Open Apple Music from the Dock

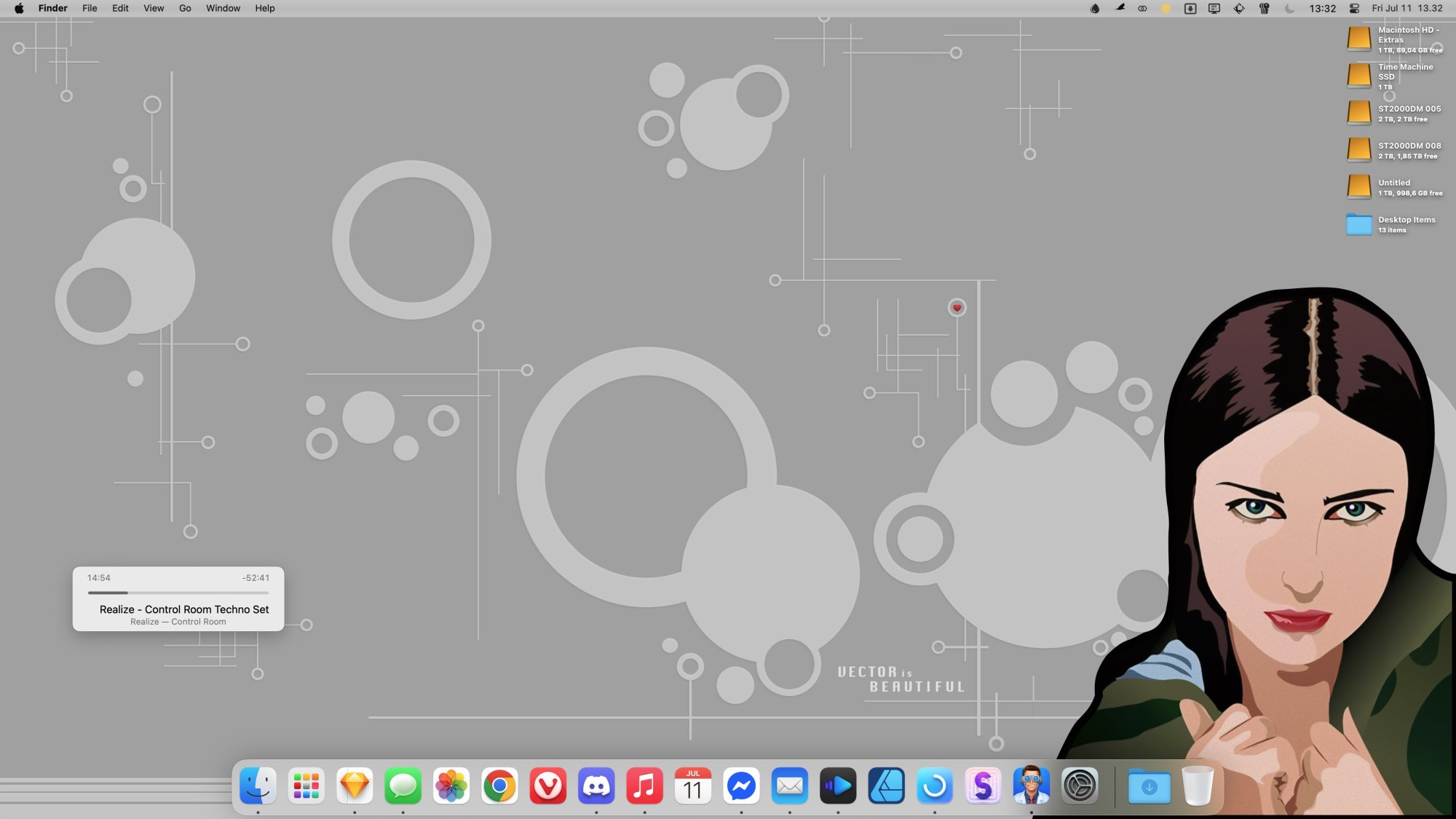(644, 786)
